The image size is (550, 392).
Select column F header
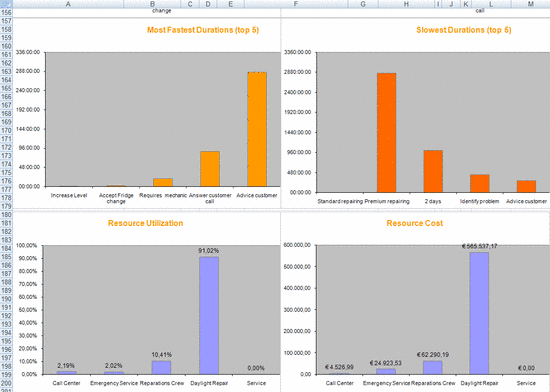point(296,4)
